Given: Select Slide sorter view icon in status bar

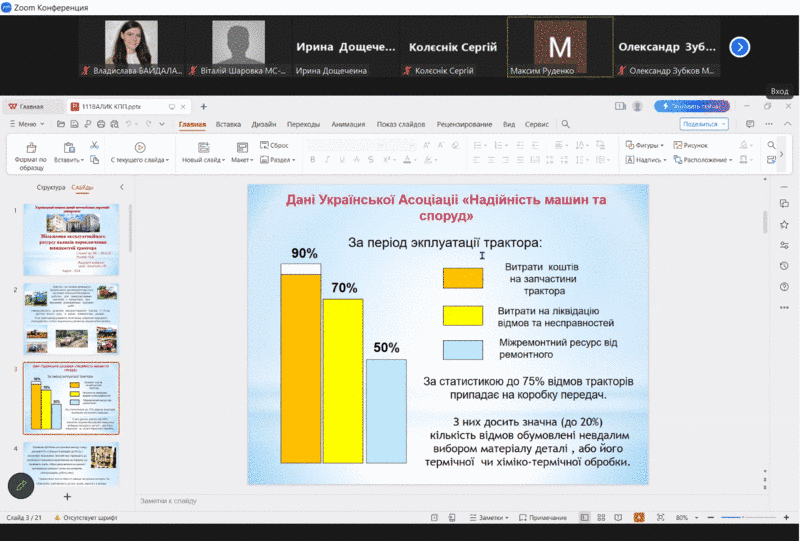Looking at the screenshot, I should [601, 518].
